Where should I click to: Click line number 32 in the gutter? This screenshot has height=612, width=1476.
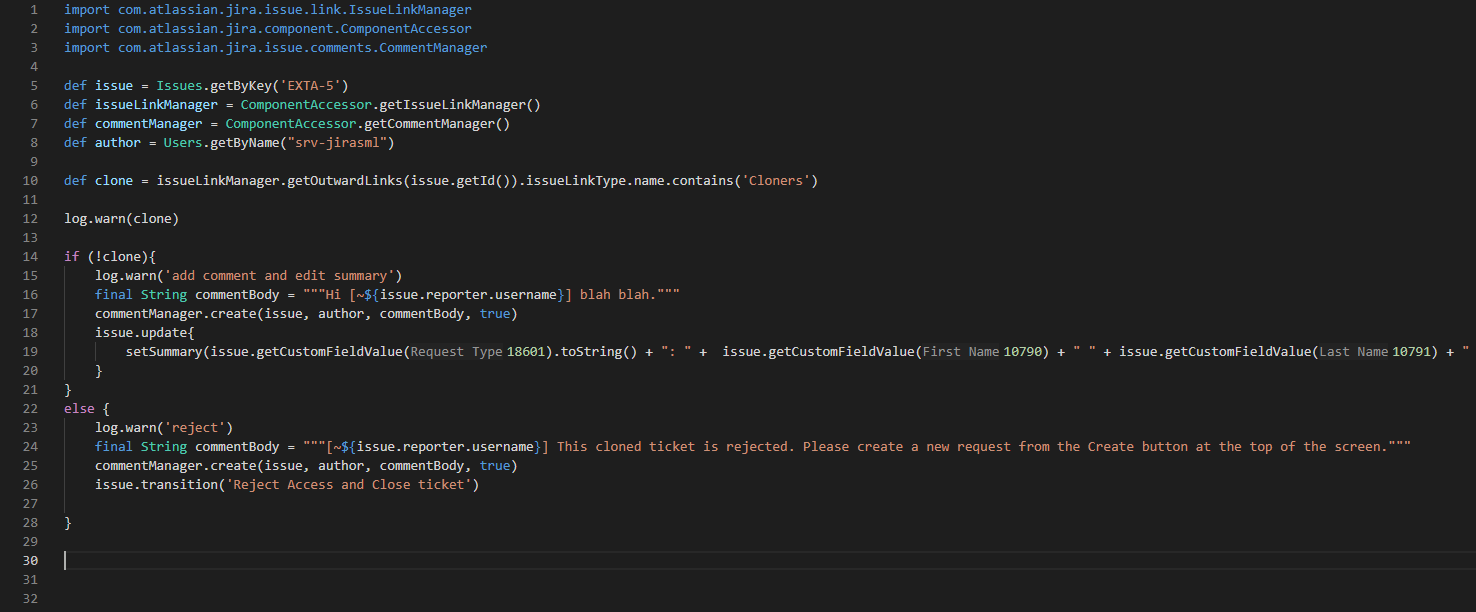[30, 598]
